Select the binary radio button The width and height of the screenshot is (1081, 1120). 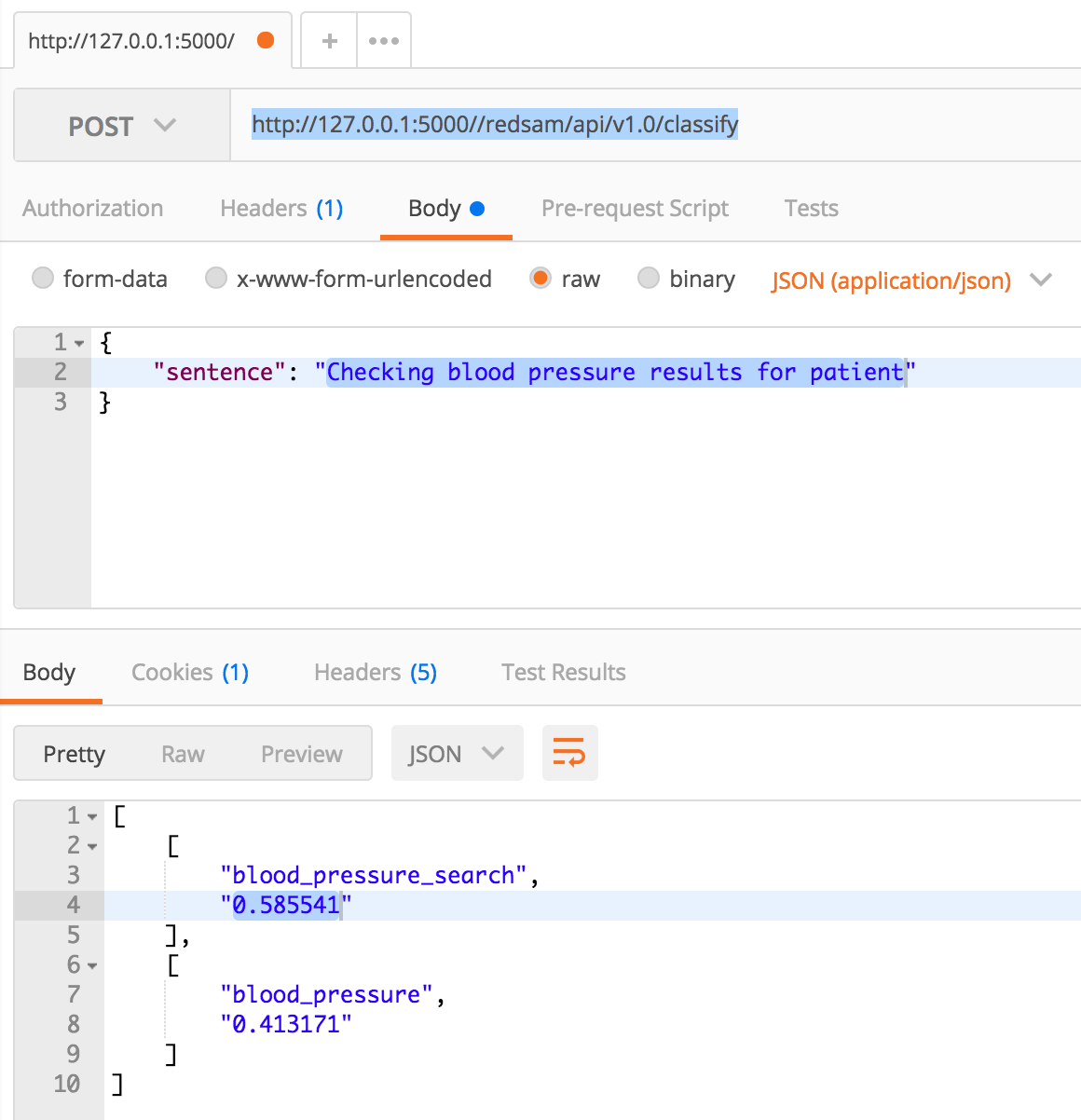tap(649, 278)
